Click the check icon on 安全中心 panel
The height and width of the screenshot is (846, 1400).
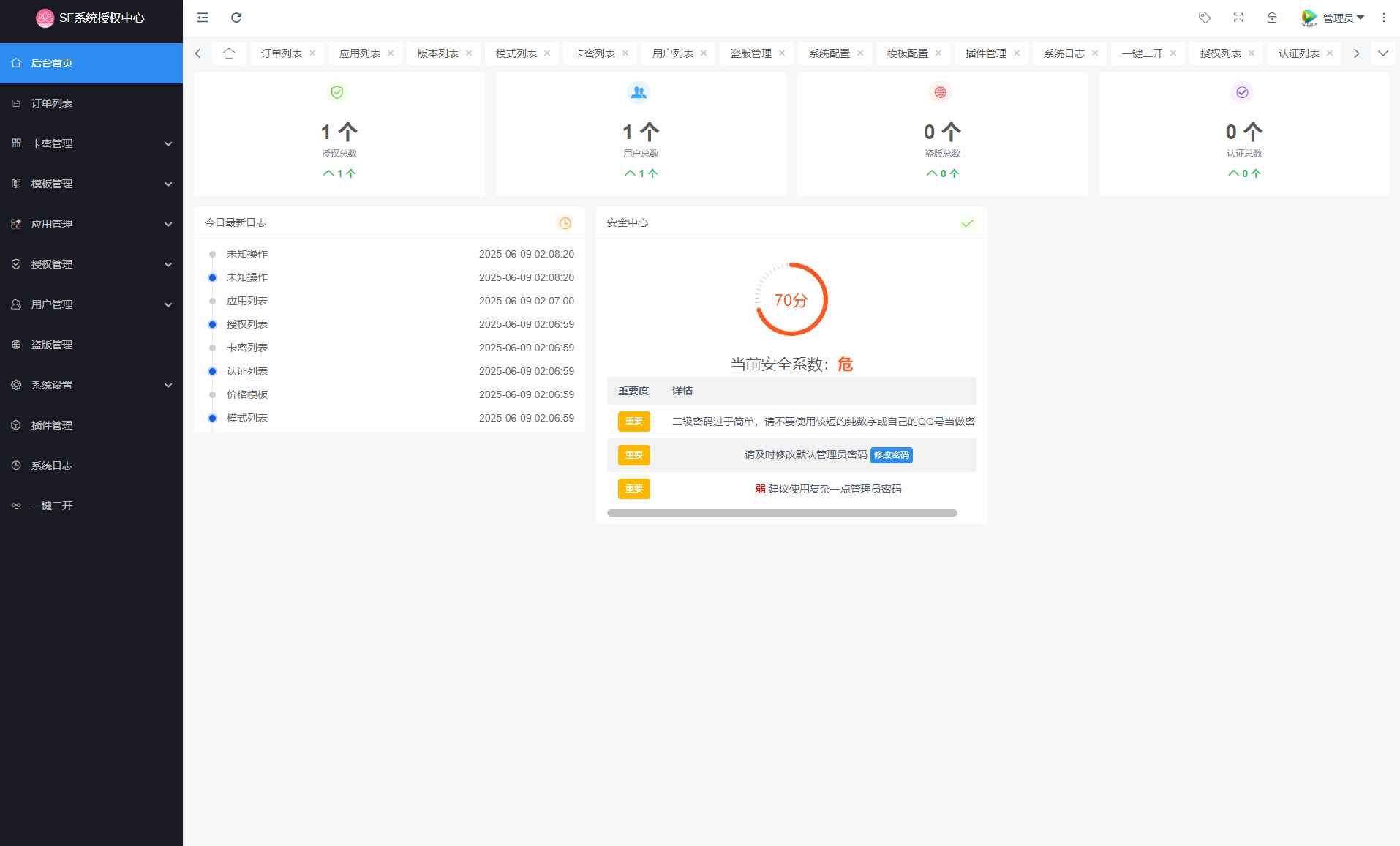coord(967,222)
